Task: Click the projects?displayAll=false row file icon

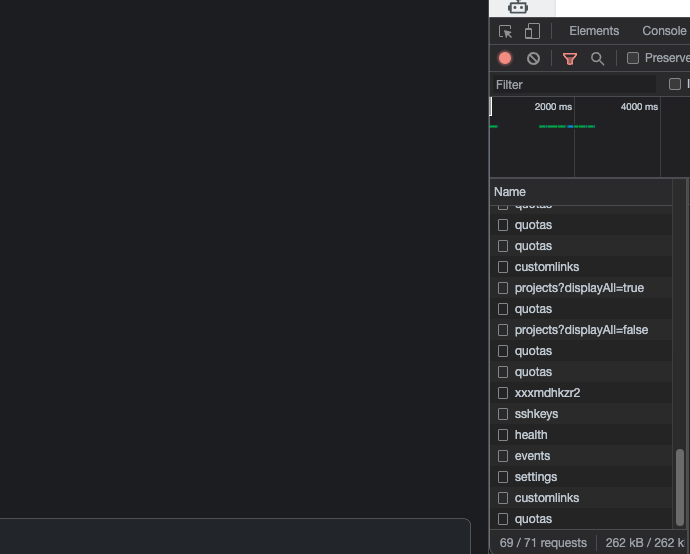Action: (503, 330)
